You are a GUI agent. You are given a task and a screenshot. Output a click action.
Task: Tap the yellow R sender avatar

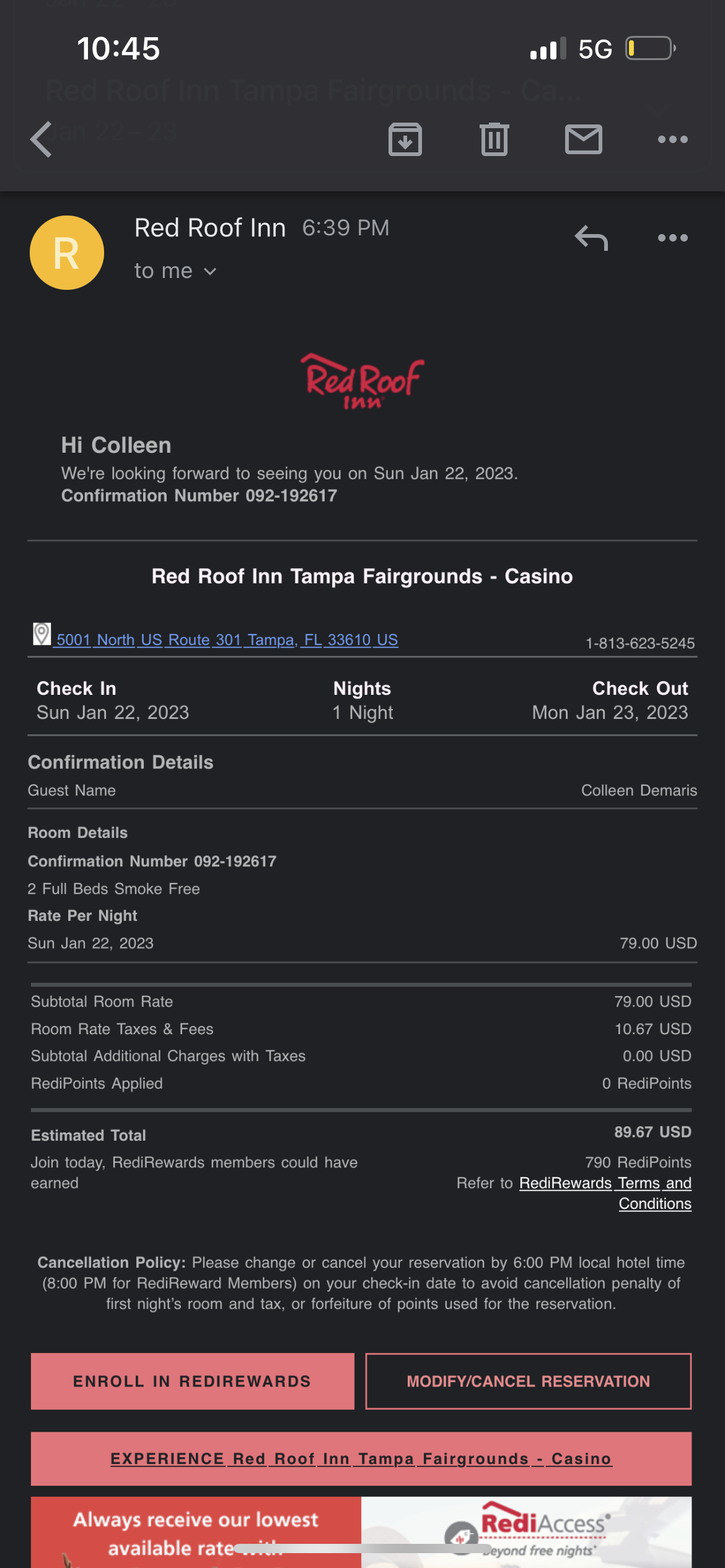67,253
